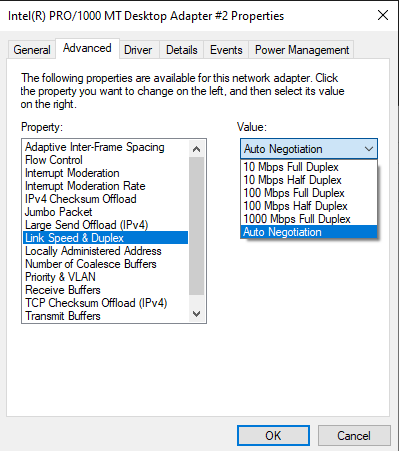Select Locally Administered Address property
This screenshot has width=399, height=451.
[x=106, y=251]
